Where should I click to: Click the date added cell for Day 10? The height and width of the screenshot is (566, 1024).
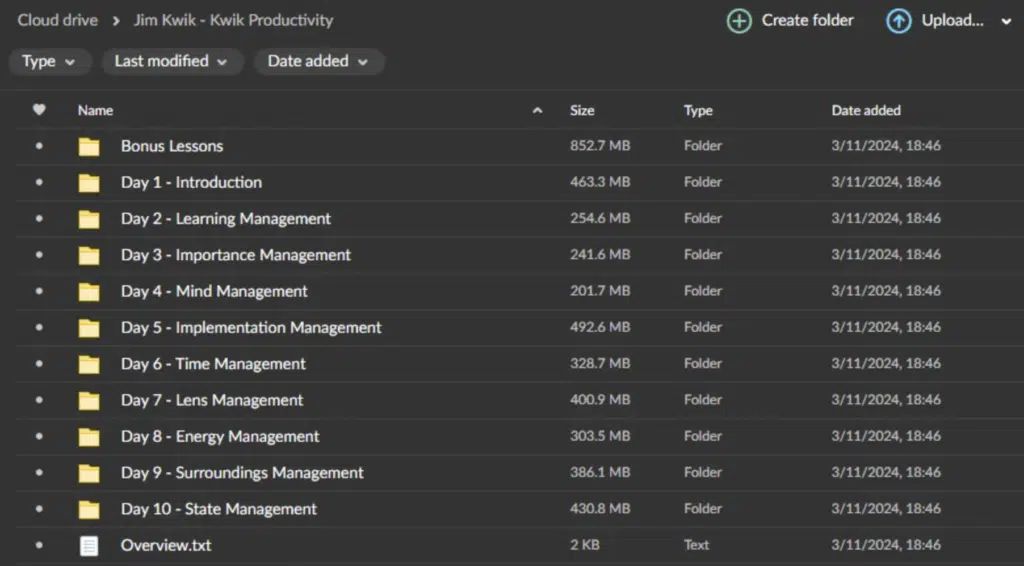click(886, 508)
